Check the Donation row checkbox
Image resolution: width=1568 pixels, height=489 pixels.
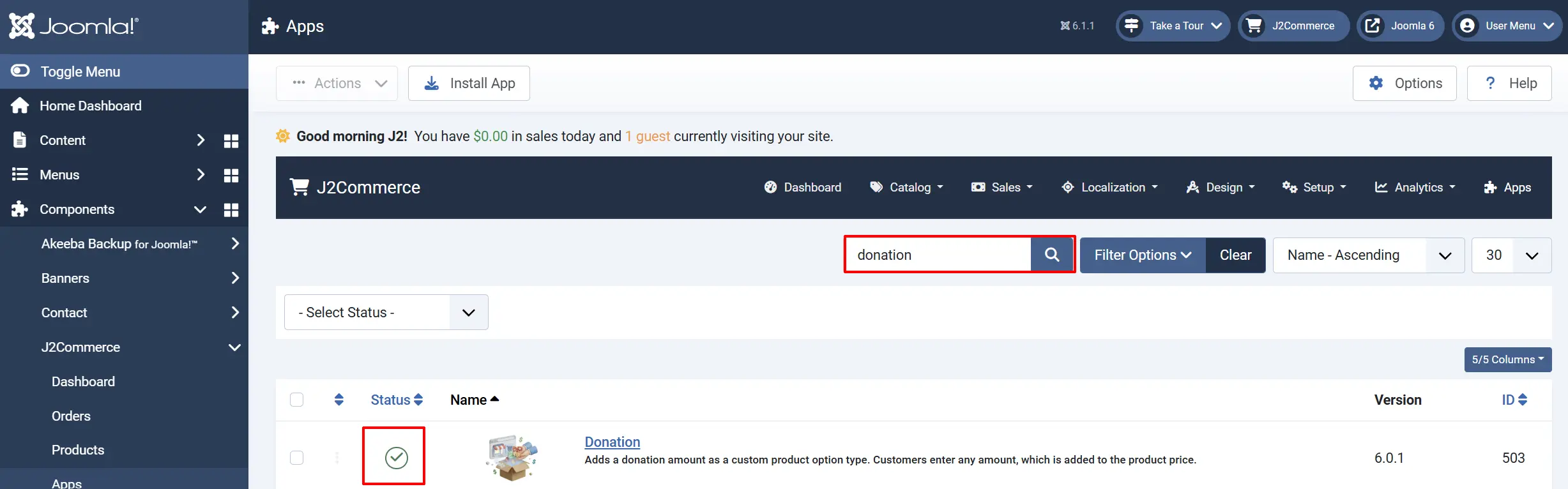pos(296,458)
